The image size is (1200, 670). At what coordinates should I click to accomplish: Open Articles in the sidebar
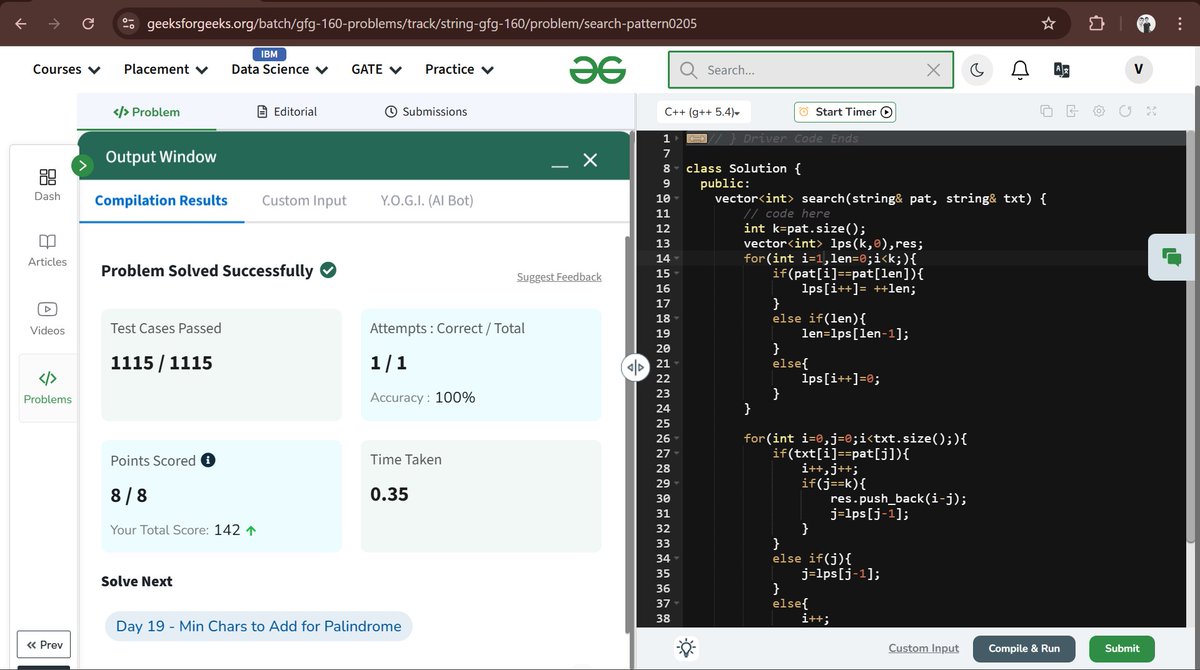pyautogui.click(x=47, y=250)
